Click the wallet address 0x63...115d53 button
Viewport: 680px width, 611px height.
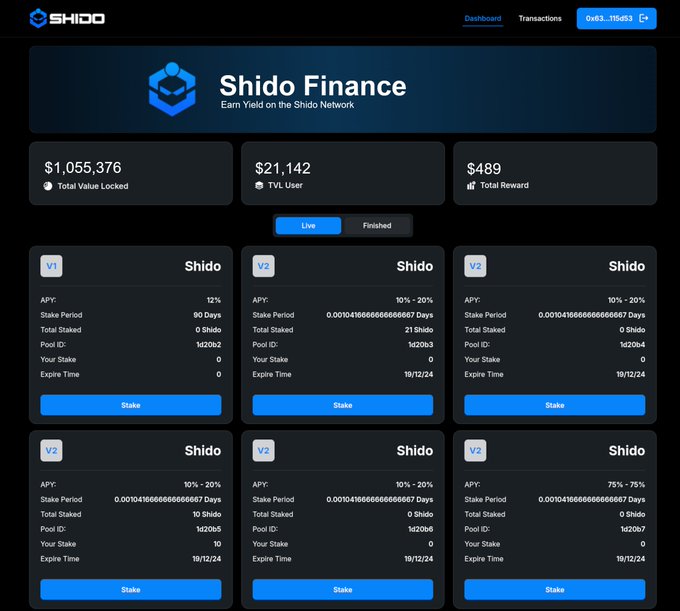coord(616,18)
